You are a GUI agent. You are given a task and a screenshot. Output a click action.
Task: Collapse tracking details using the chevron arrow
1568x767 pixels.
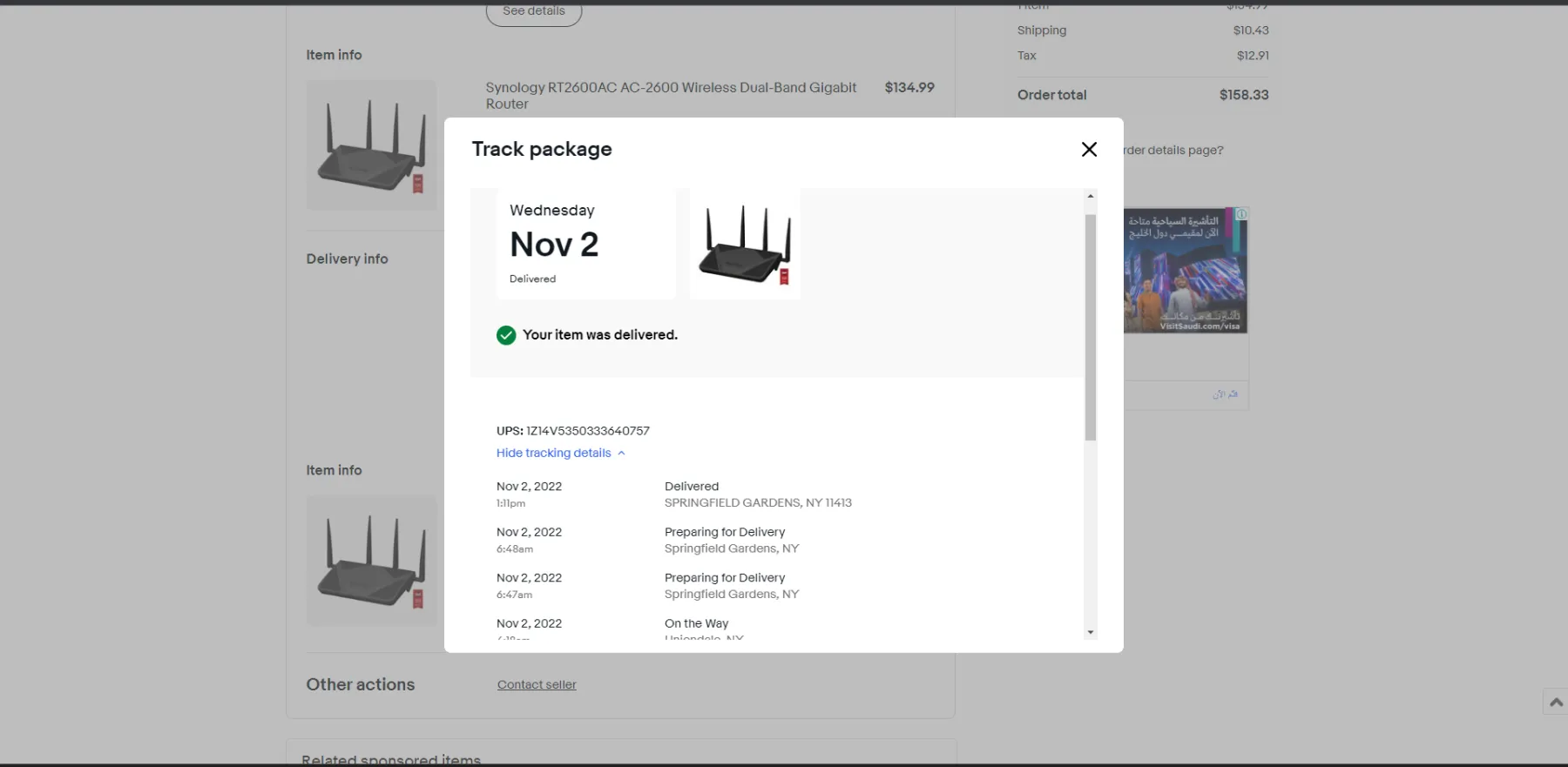coord(621,454)
